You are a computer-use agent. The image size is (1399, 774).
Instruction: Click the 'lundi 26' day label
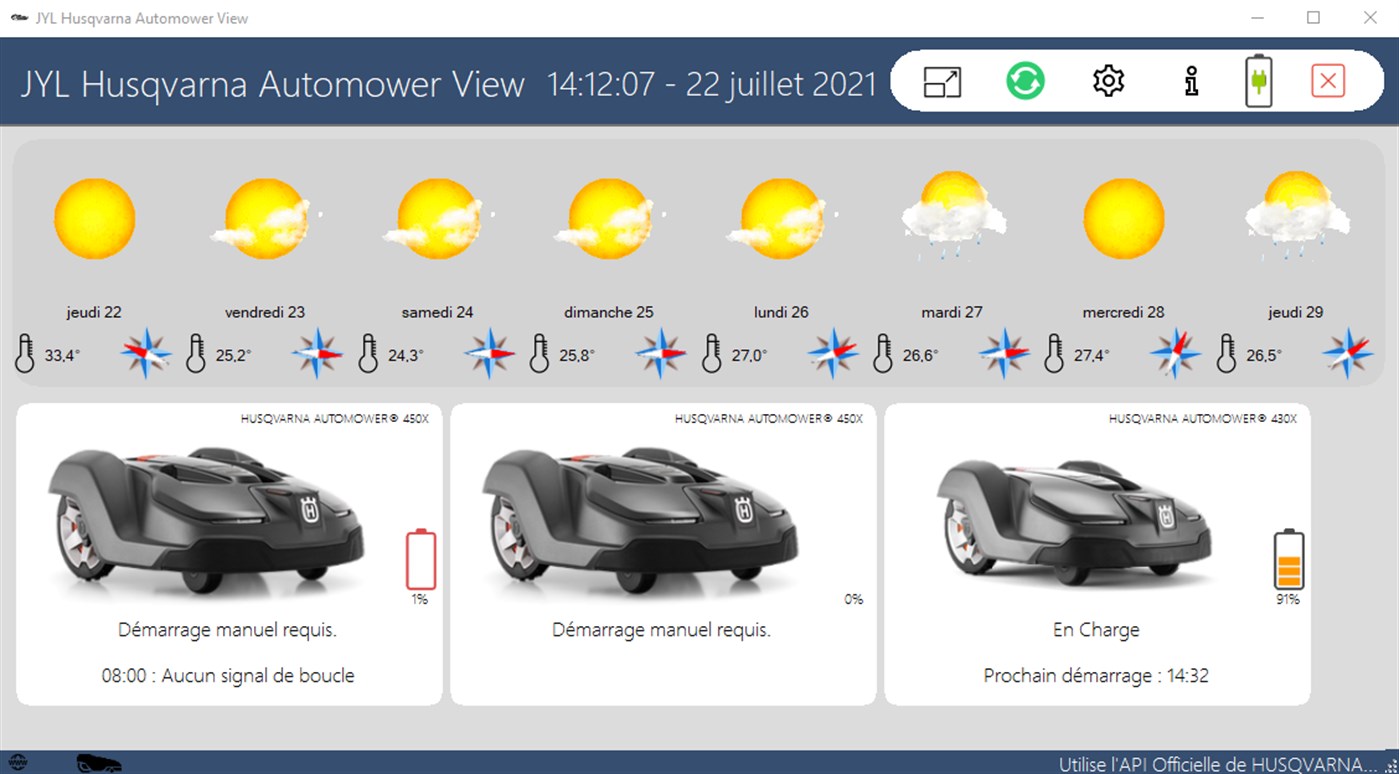click(781, 312)
